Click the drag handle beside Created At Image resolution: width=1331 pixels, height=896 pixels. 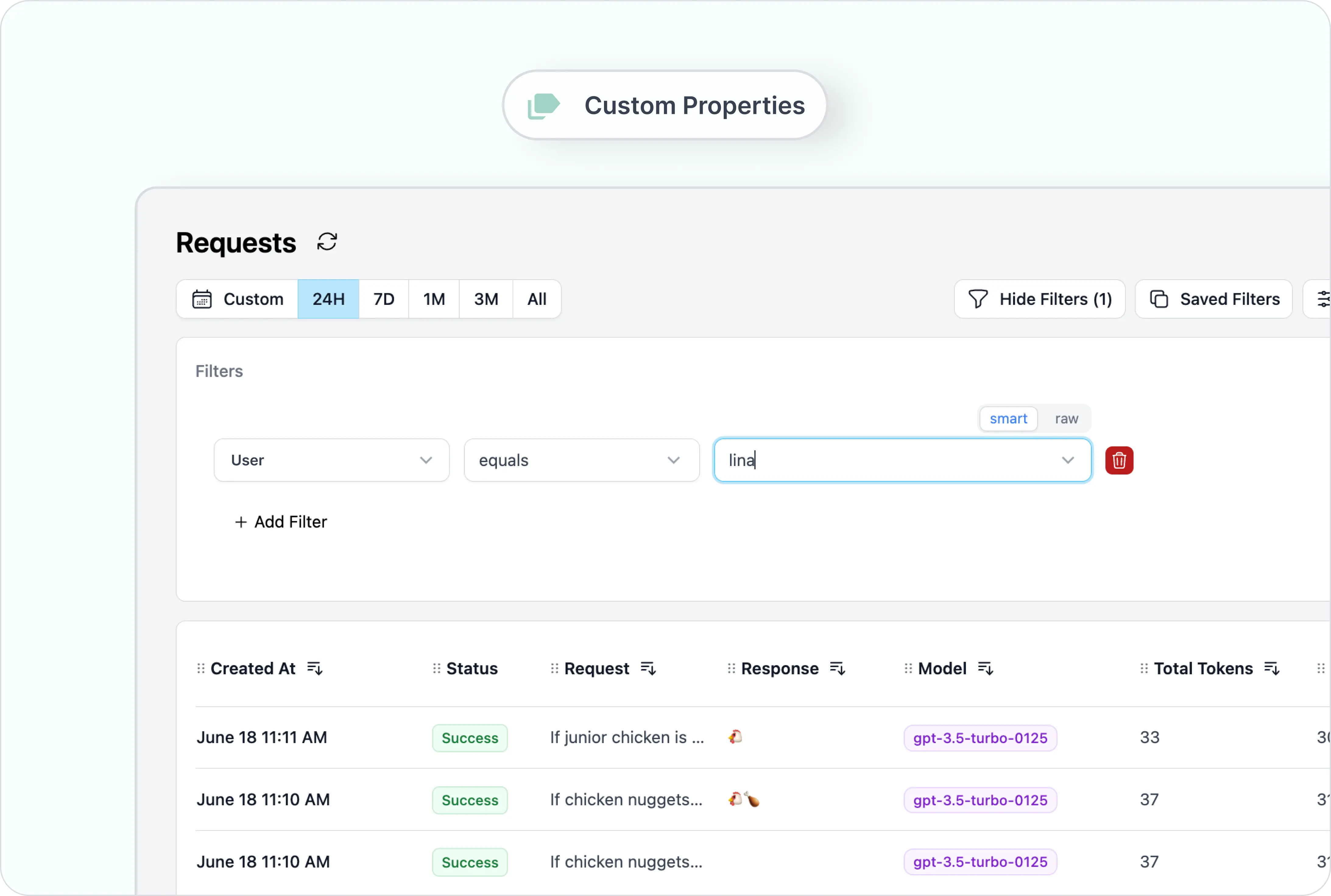[x=201, y=668]
